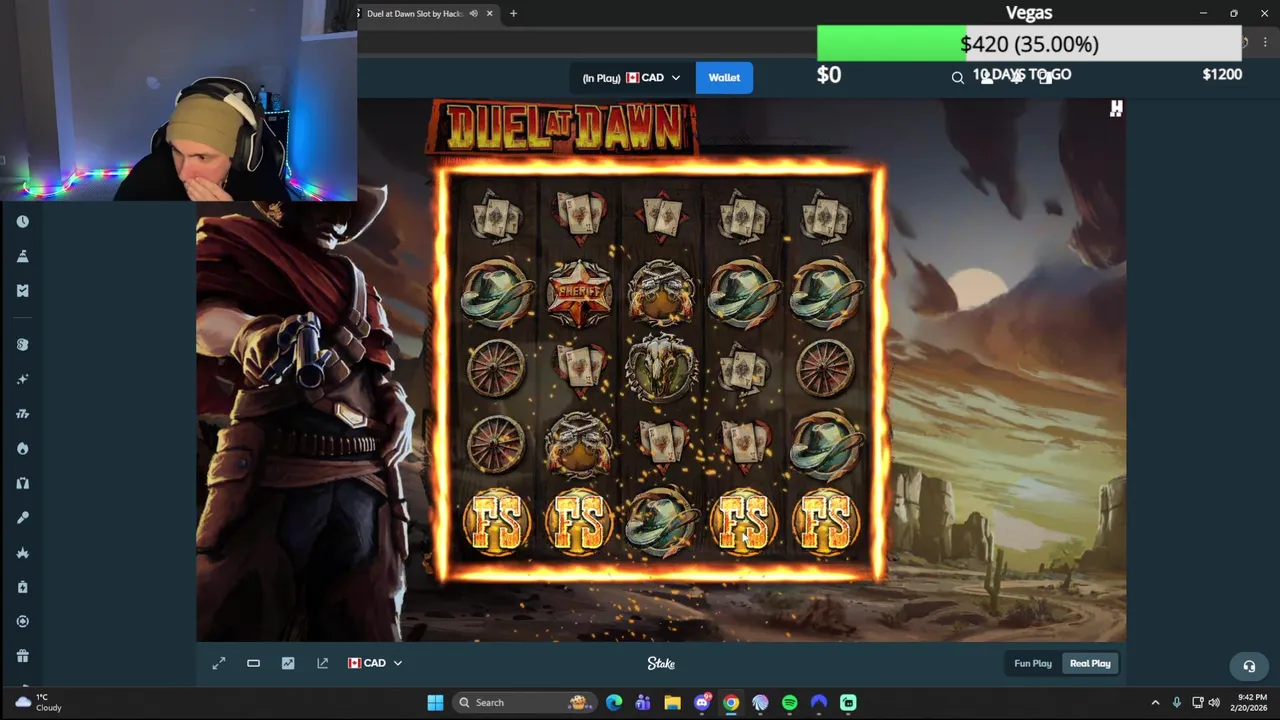Open the Windows Start menu
This screenshot has height=720, width=1280.
click(x=435, y=703)
